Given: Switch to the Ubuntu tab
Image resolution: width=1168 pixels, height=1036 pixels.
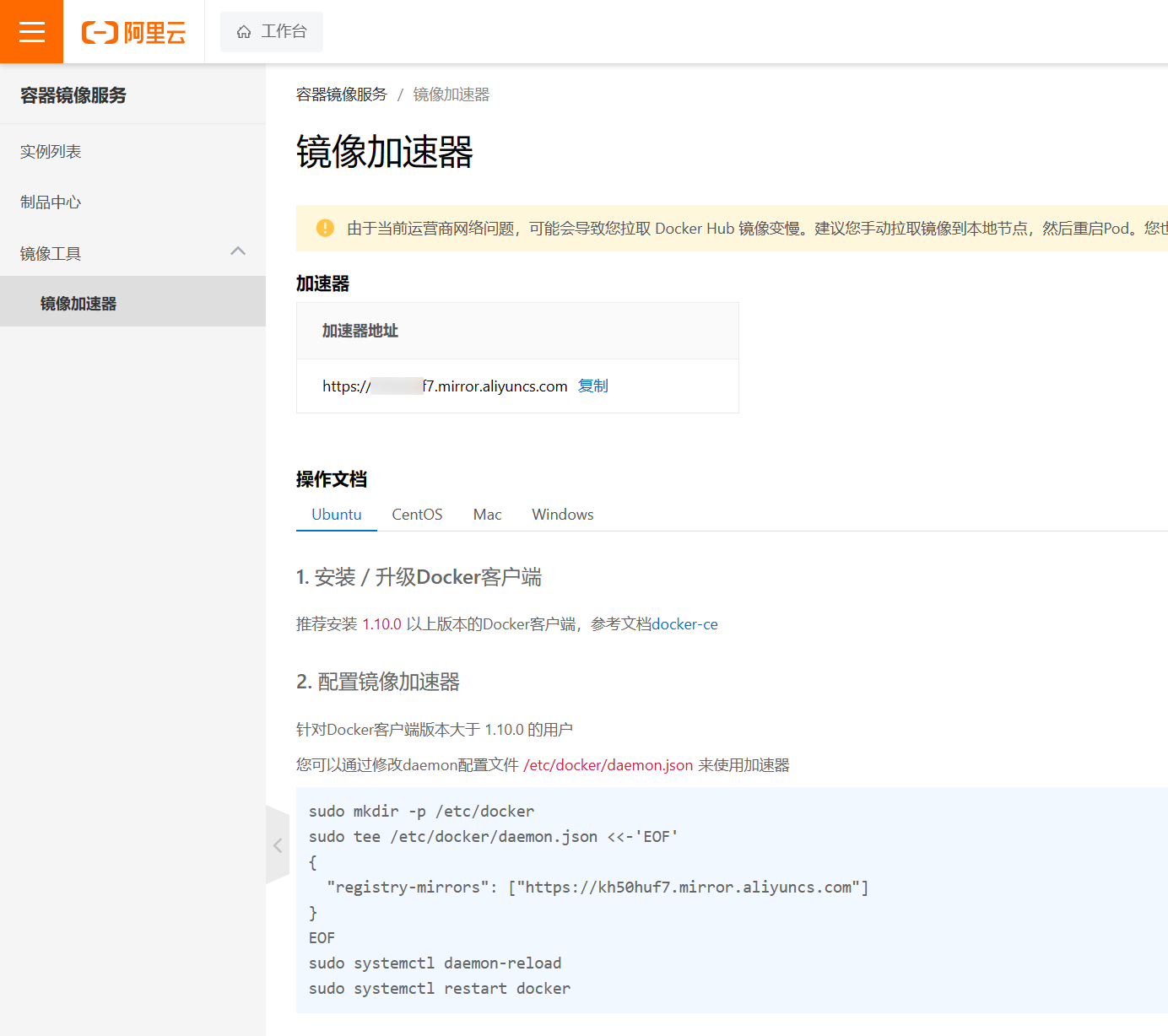Looking at the screenshot, I should [x=336, y=515].
